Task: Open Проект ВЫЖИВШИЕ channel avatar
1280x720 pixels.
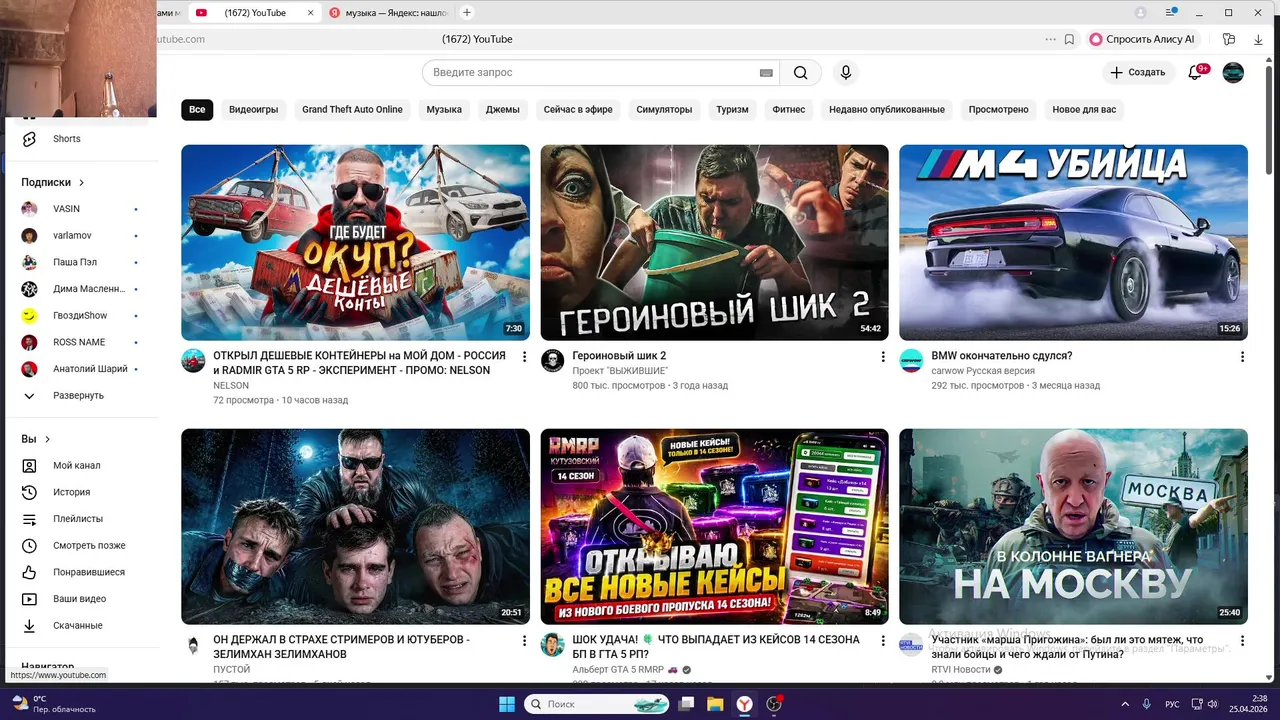Action: 552,361
